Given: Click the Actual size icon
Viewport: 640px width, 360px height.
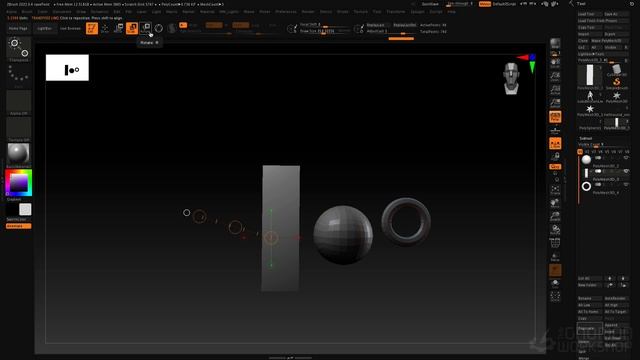Looking at the screenshot, I should coord(555,90).
